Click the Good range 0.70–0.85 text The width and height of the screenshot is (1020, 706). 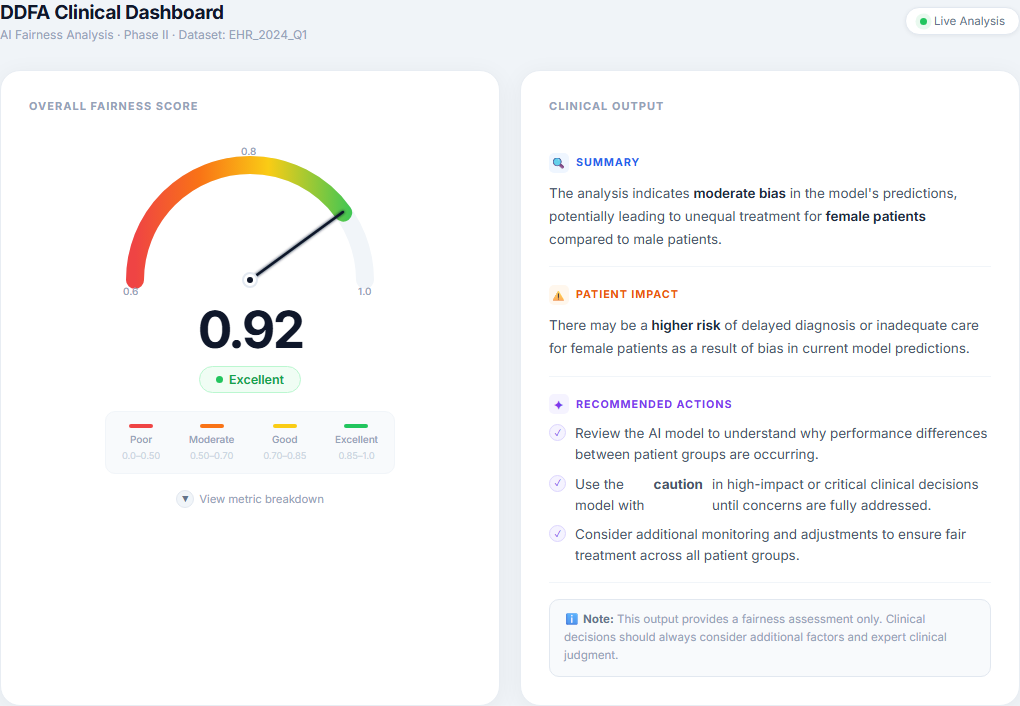pyautogui.click(x=285, y=455)
